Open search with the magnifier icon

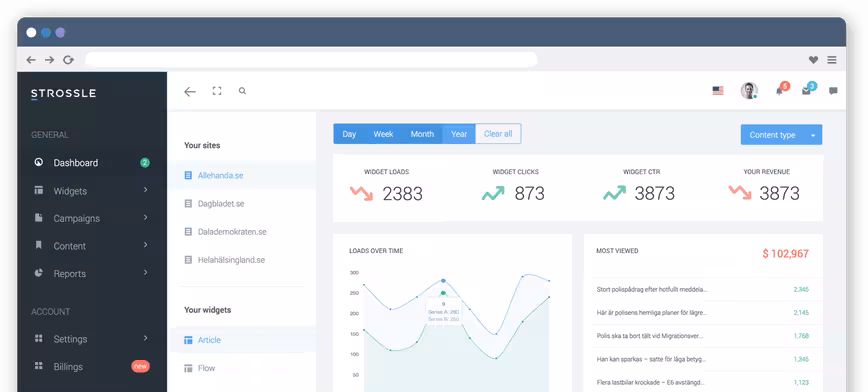point(242,91)
